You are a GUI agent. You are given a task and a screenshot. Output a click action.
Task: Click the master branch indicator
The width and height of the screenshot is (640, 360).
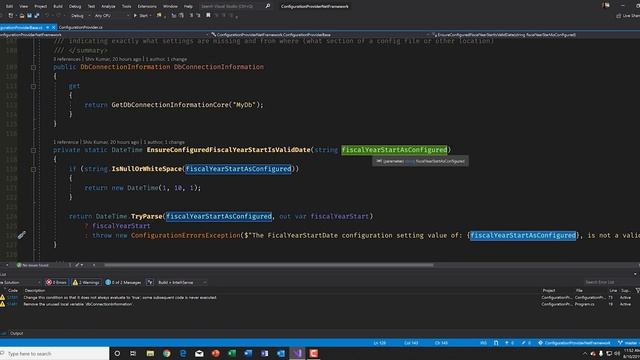coord(629,343)
